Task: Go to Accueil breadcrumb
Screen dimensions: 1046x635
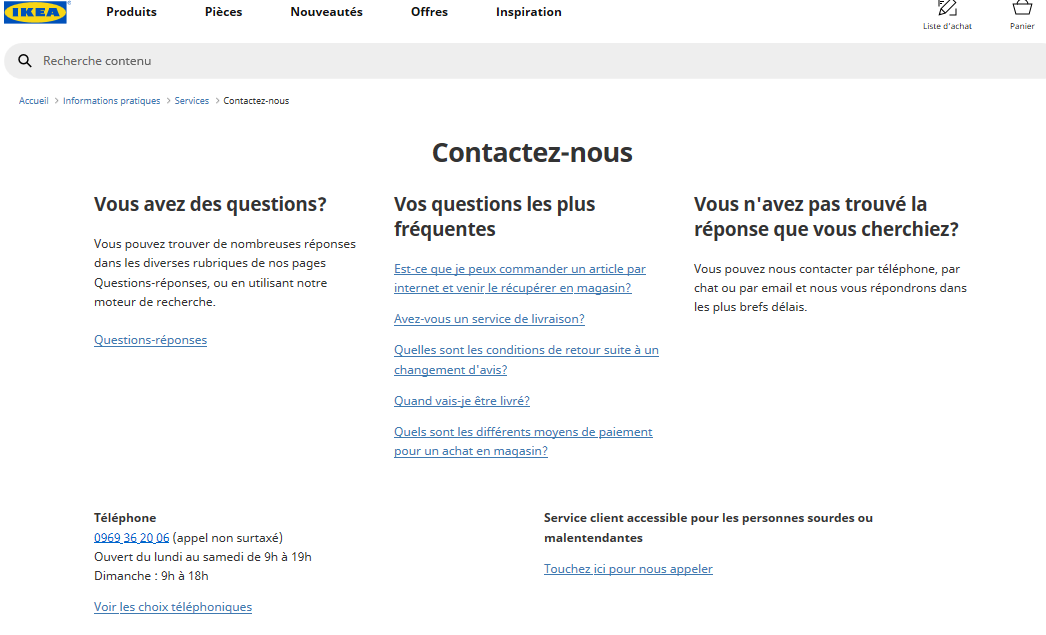Action: 33,101
